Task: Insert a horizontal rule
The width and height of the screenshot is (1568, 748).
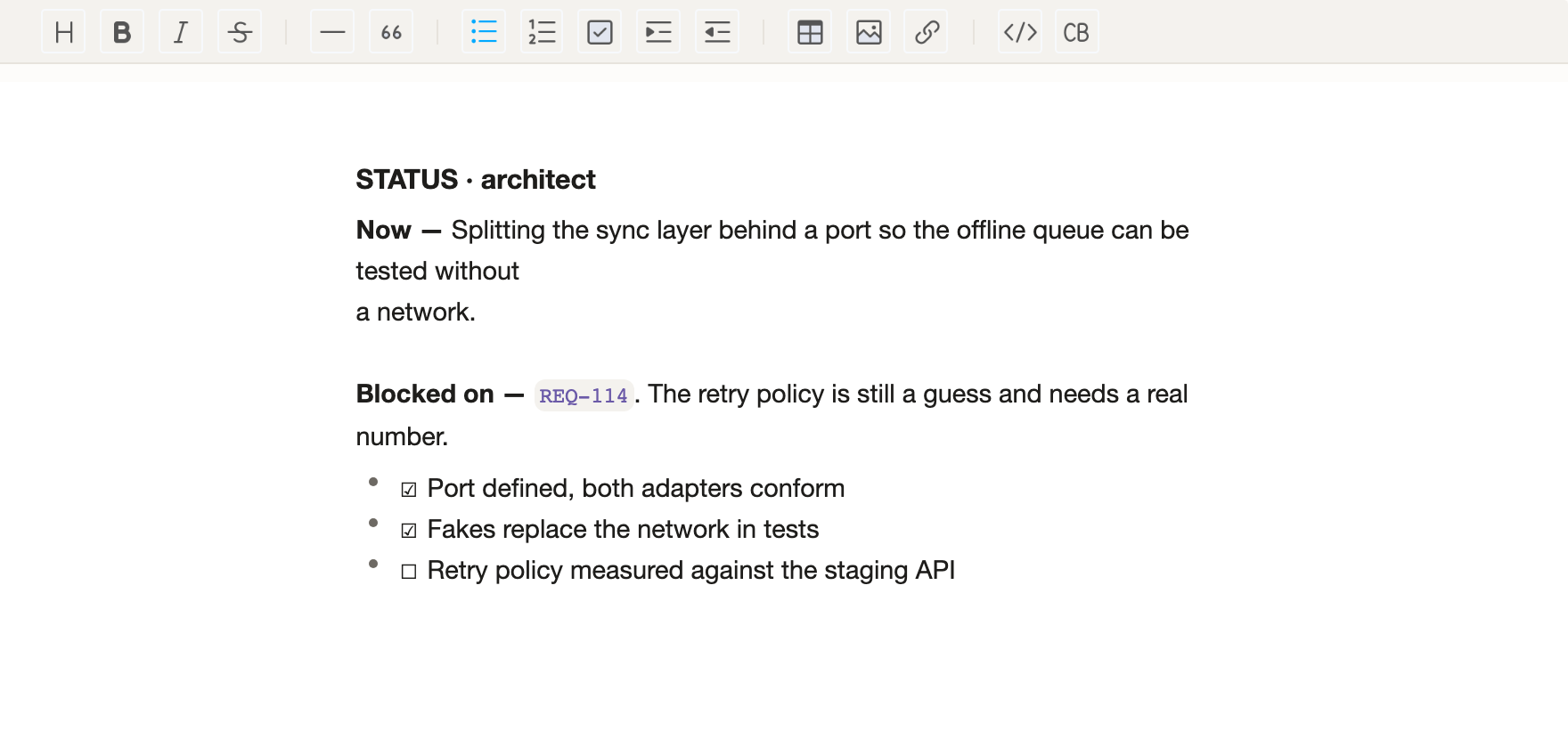Action: [x=332, y=32]
